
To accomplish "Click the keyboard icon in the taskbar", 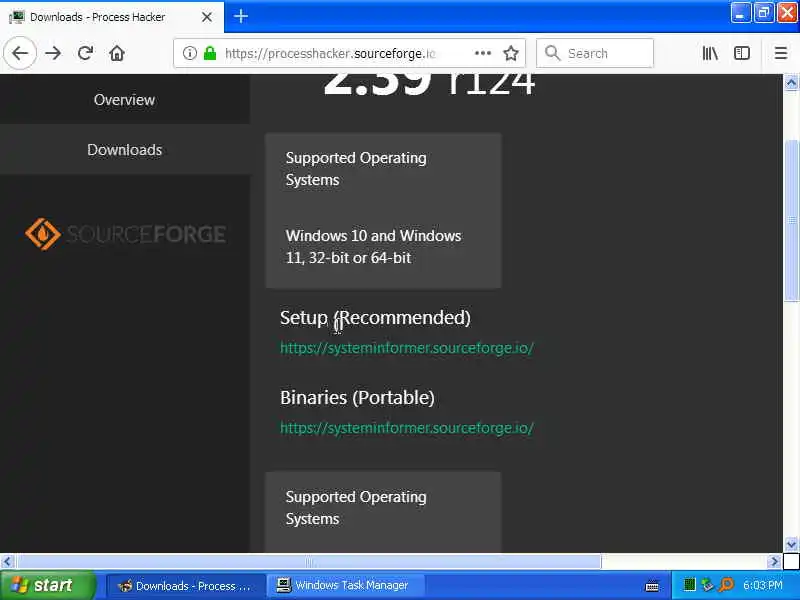I will pos(652,586).
